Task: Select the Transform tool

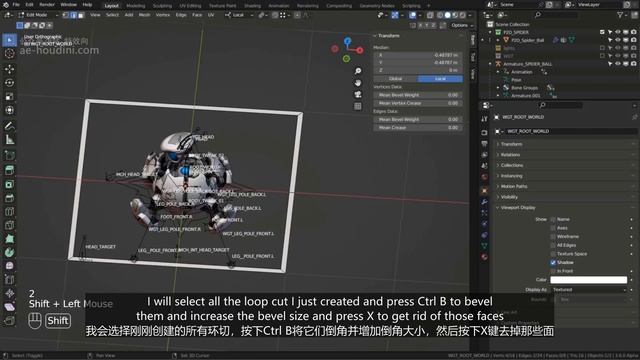Action: [9, 110]
